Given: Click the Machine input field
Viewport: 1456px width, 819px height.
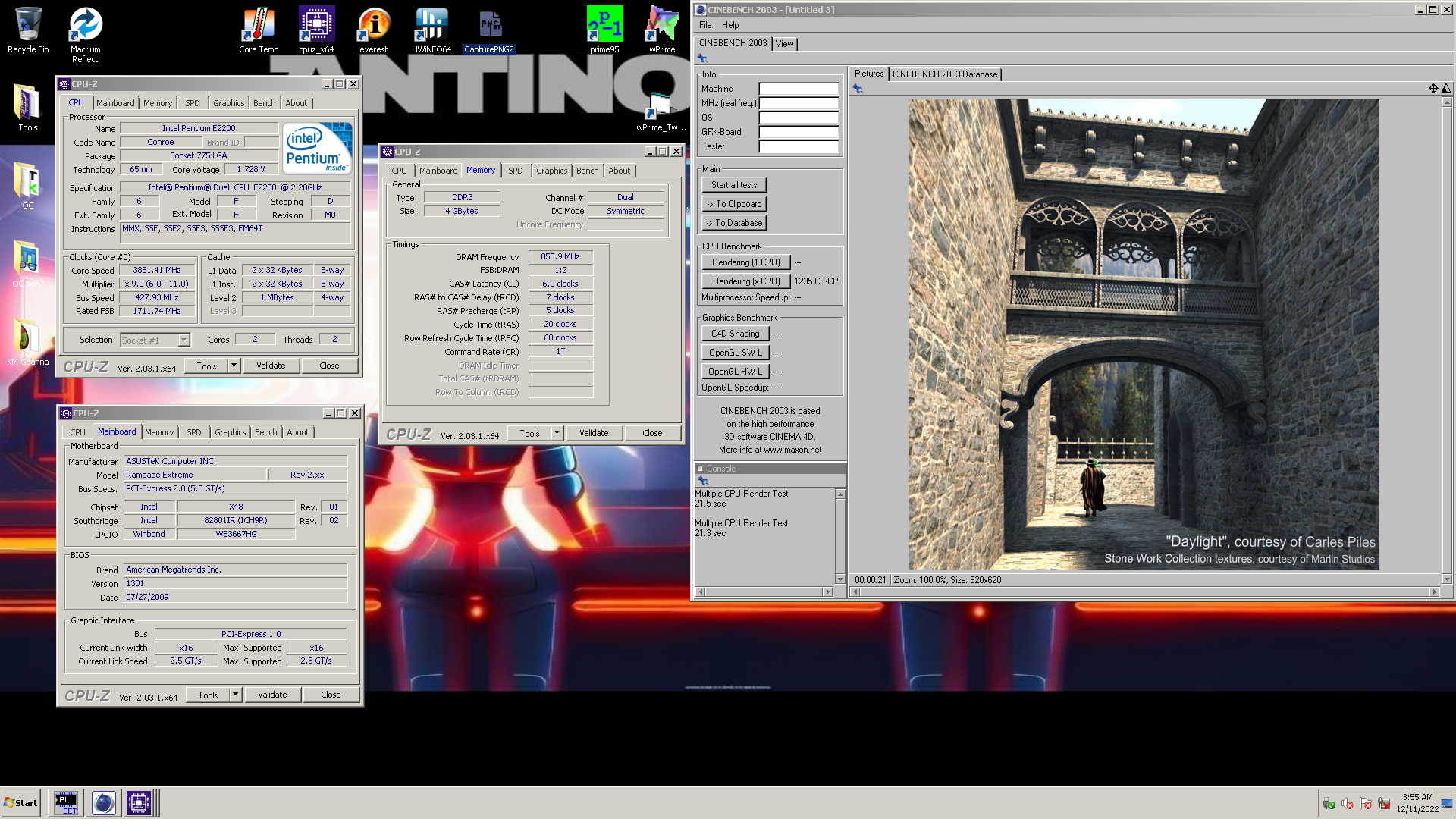Looking at the screenshot, I should [799, 89].
